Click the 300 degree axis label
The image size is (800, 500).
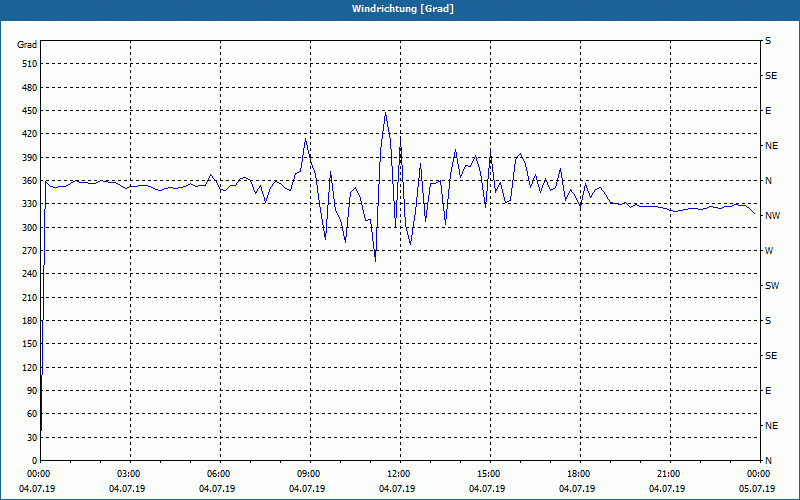tap(30, 228)
